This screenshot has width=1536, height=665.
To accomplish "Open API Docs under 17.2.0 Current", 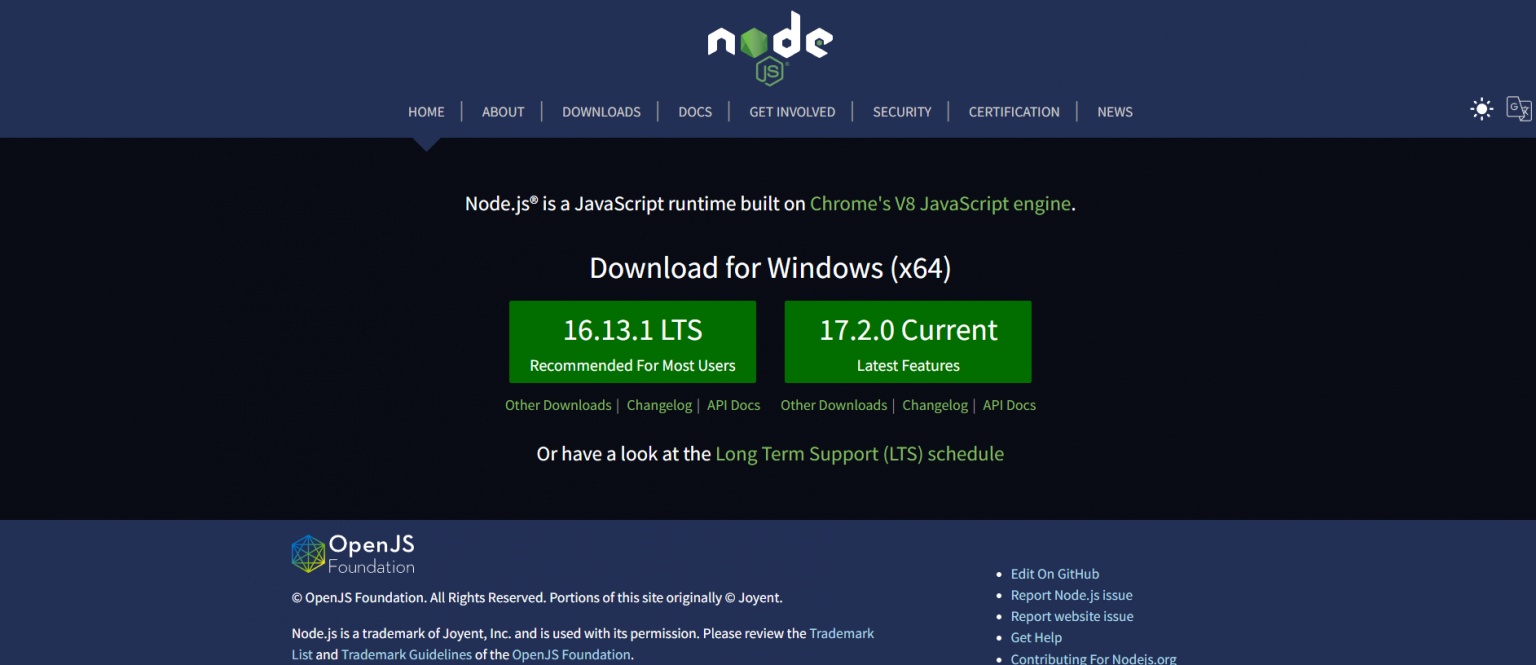I will (1009, 405).
